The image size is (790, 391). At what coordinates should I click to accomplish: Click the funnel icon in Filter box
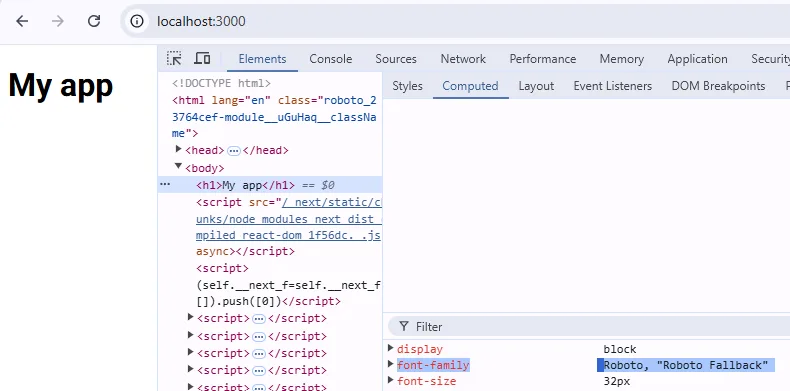tap(404, 327)
